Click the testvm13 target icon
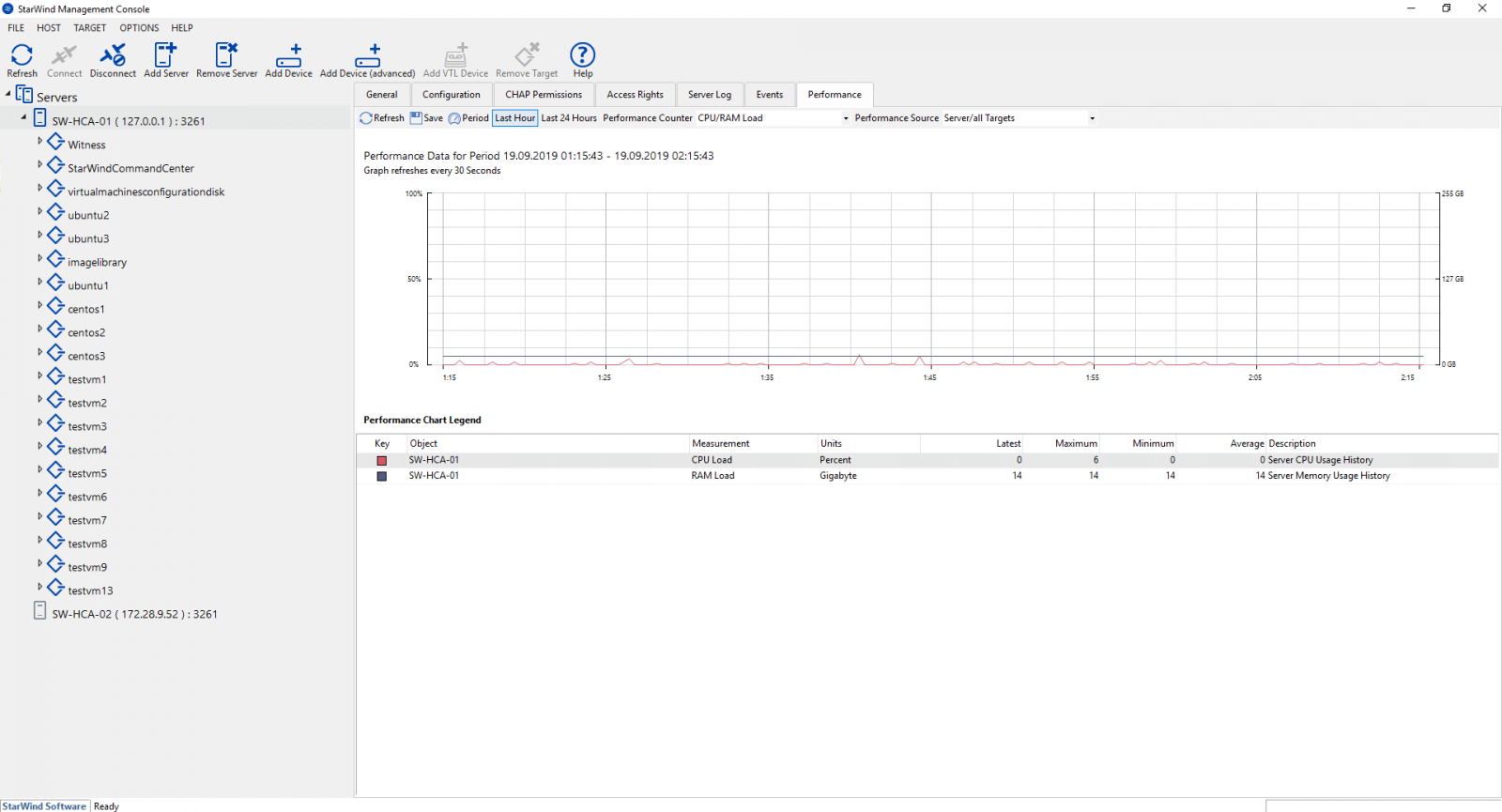The height and width of the screenshot is (812, 1502). coord(55,588)
